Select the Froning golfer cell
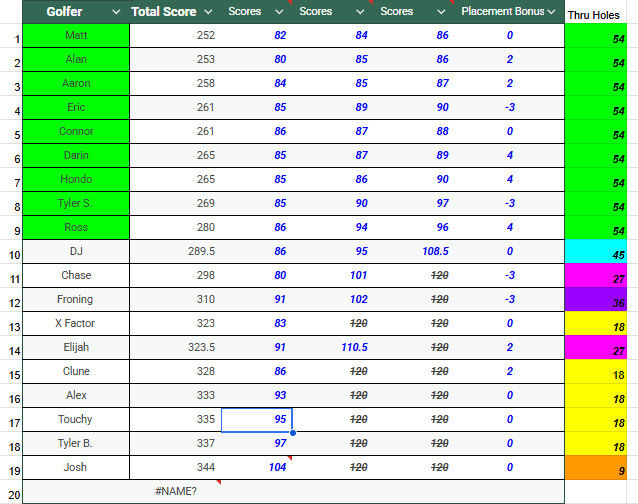This screenshot has height=504, width=638. pyautogui.click(x=76, y=299)
